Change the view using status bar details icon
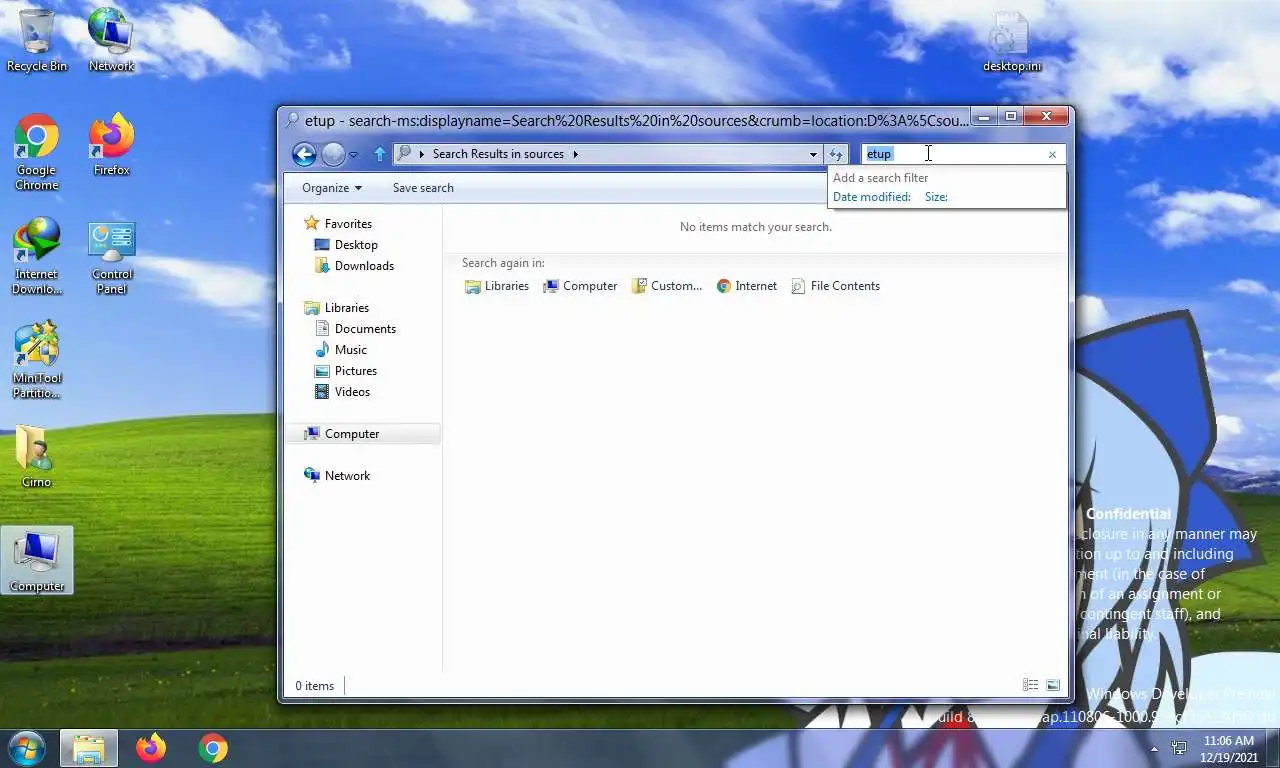The image size is (1280, 768). click(1030, 685)
